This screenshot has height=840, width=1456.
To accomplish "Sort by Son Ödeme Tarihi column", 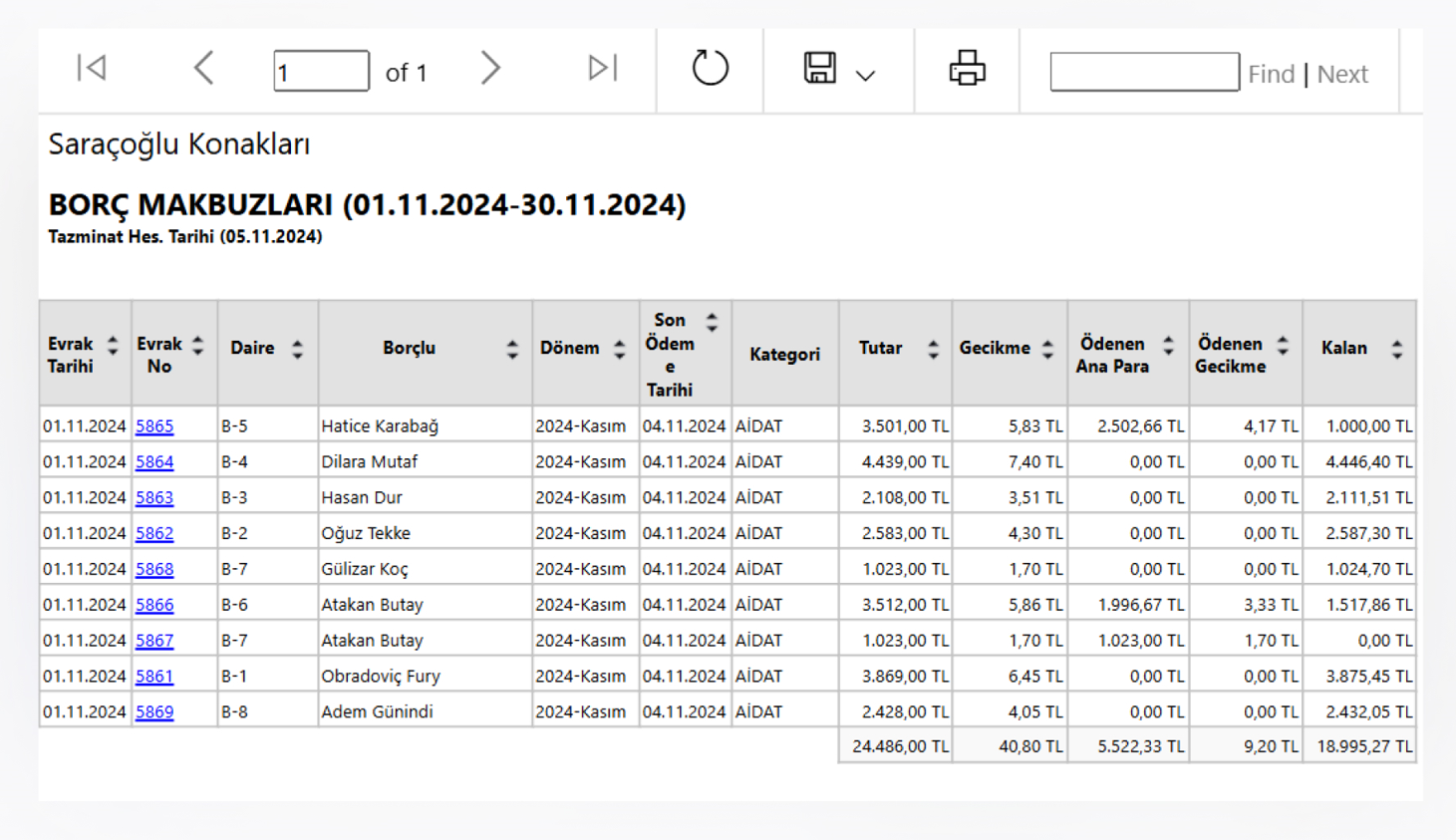I will pyautogui.click(x=712, y=322).
